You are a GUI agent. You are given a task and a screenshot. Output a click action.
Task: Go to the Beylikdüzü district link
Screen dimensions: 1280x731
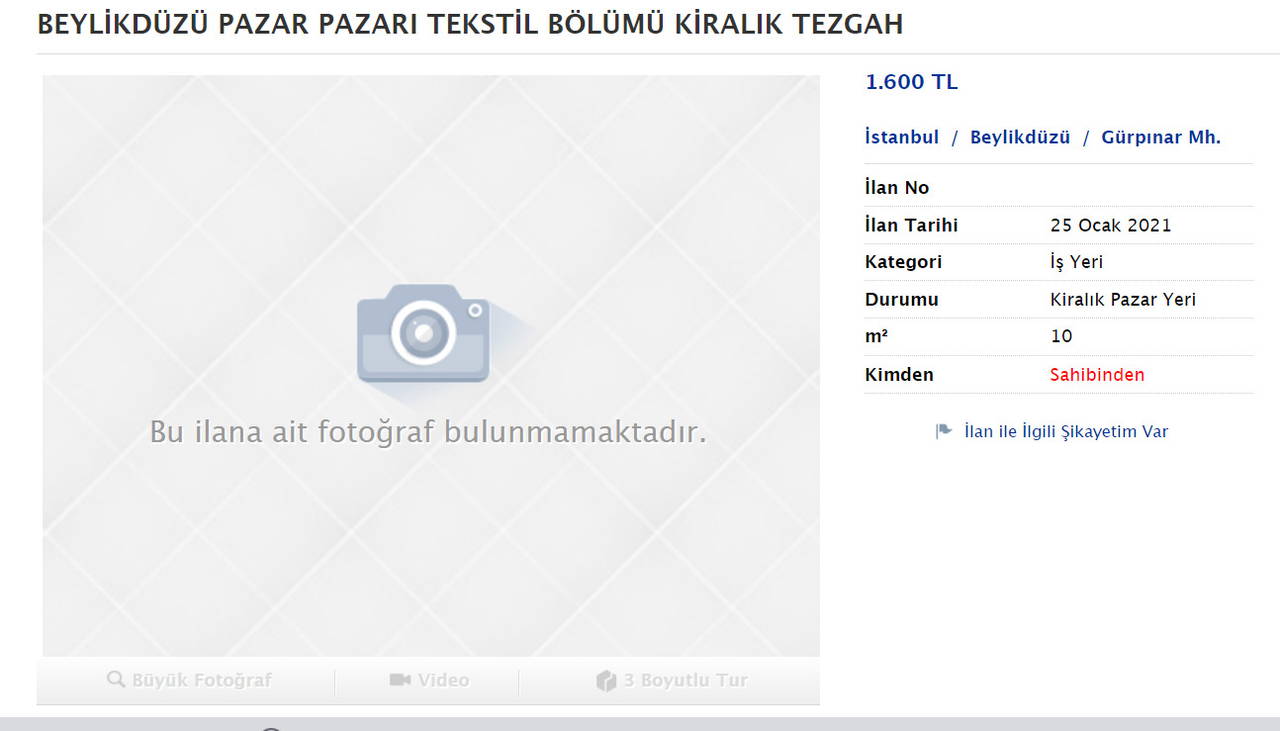pyautogui.click(x=1020, y=138)
